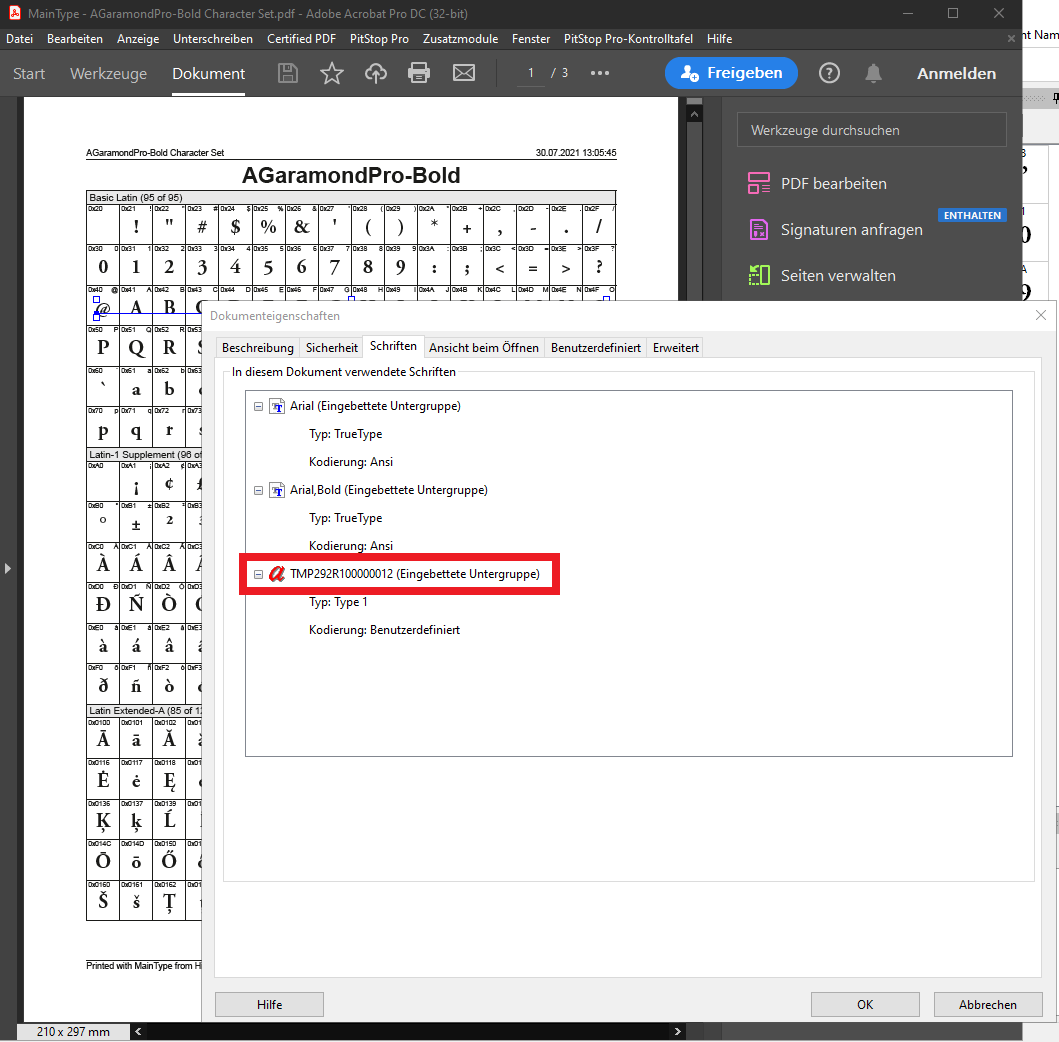
Task: Click the Adobe Acrobat title bar icon
Action: tap(15, 13)
